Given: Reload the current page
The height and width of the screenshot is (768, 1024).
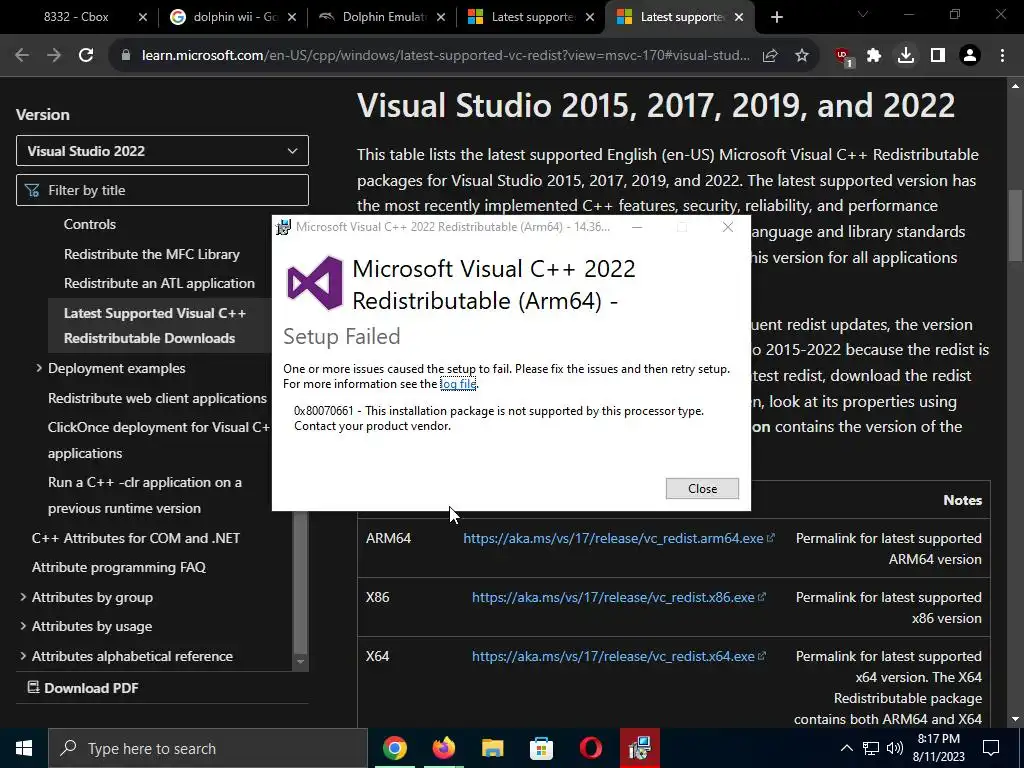Looking at the screenshot, I should pos(86,56).
